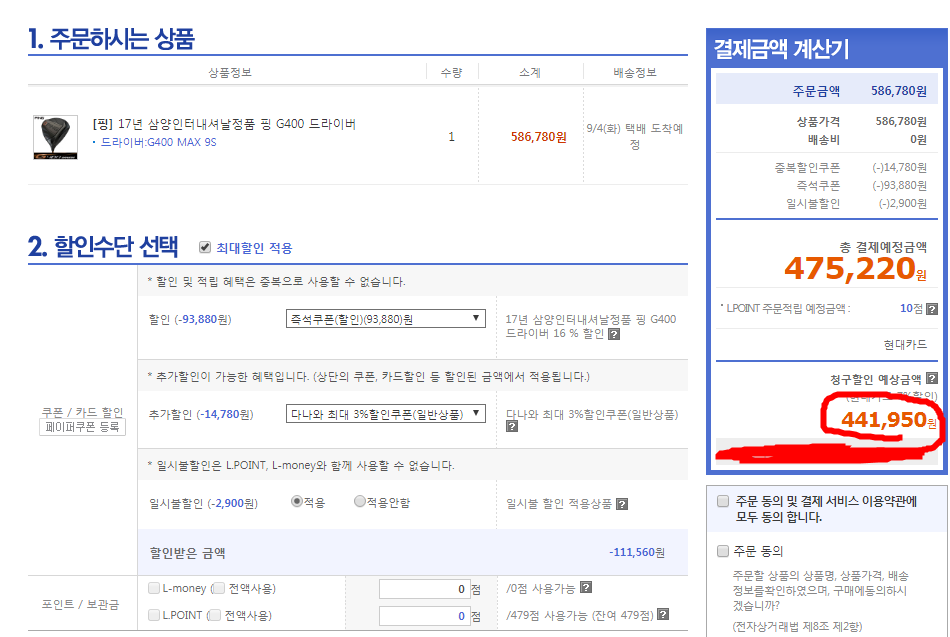Check 전액사용 box for L.POINT
The width and height of the screenshot is (950, 637).
click(x=214, y=615)
